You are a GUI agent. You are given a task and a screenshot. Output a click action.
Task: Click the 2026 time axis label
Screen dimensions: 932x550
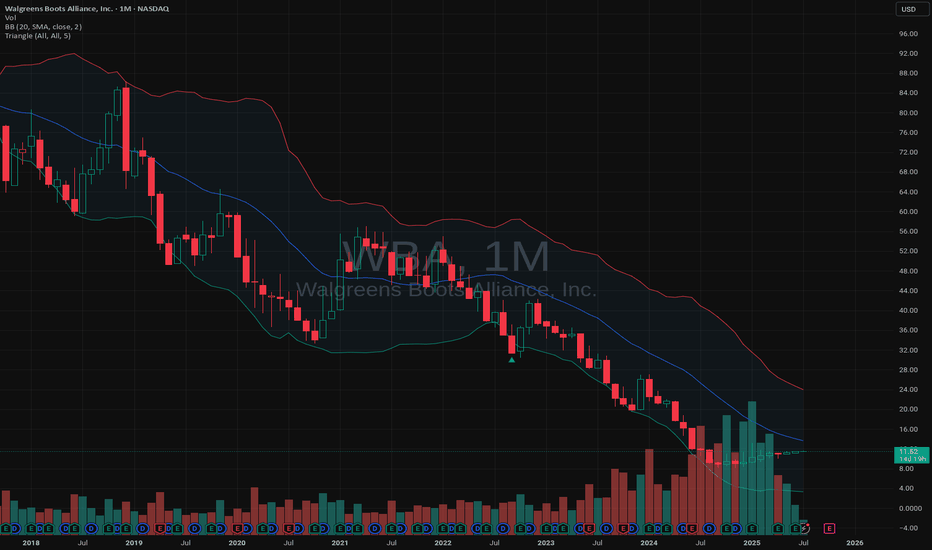pos(855,543)
